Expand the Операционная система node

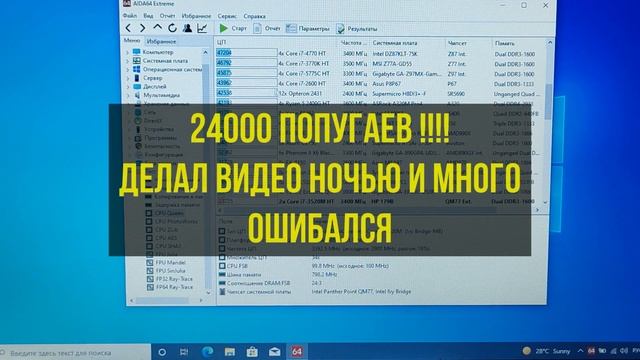(127, 69)
